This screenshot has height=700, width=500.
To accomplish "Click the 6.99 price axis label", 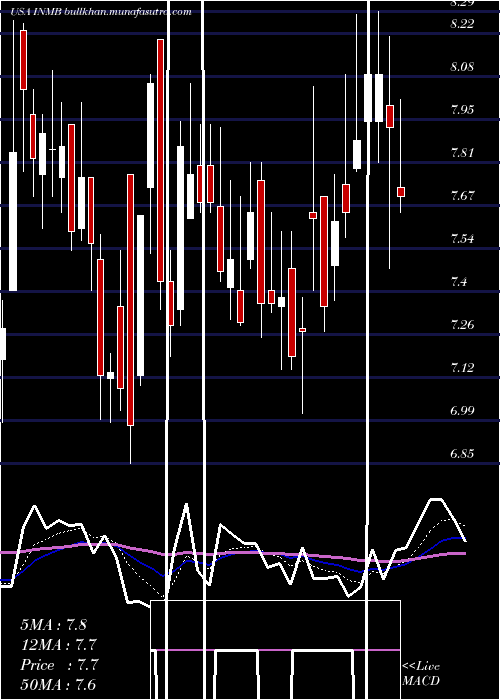I will point(462,411).
